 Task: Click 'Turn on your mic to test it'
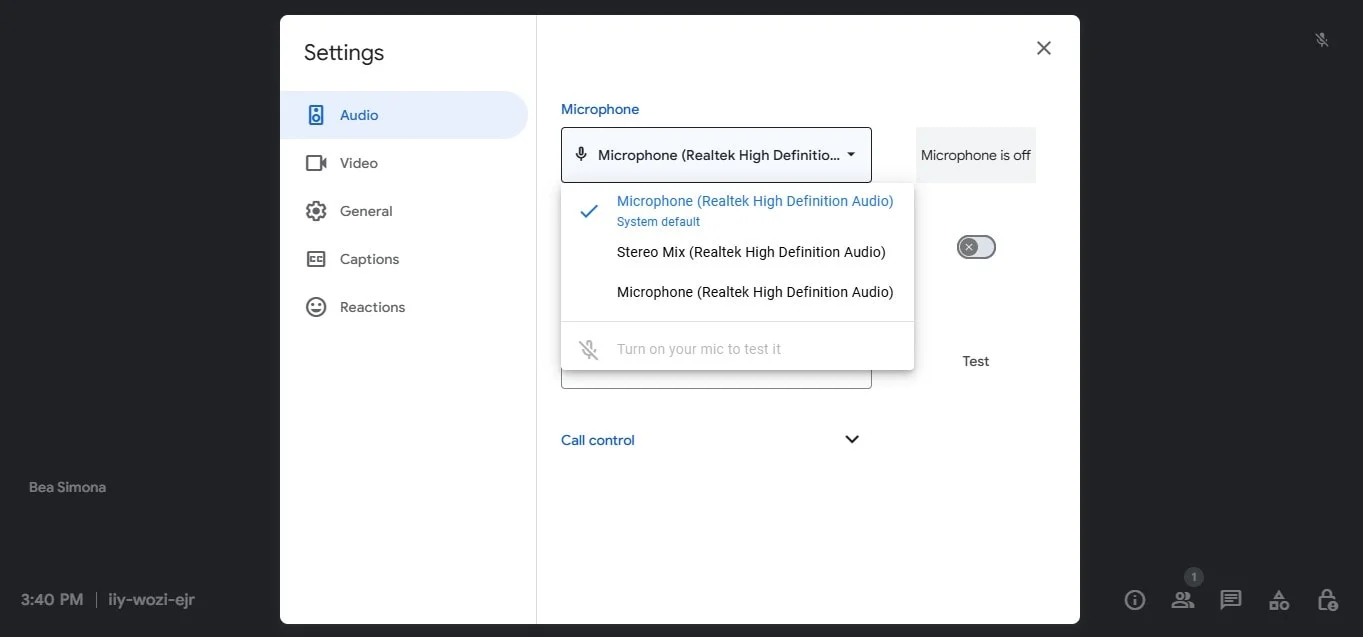click(x=699, y=349)
